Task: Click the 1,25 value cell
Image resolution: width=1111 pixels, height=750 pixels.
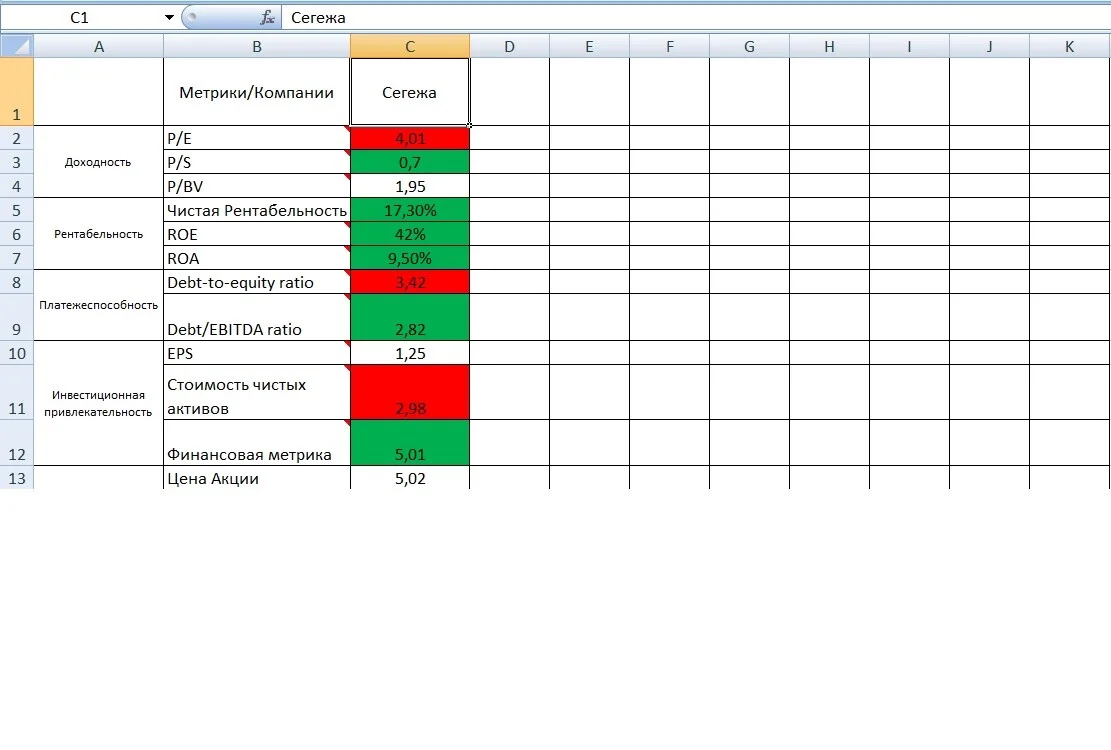Action: [410, 353]
